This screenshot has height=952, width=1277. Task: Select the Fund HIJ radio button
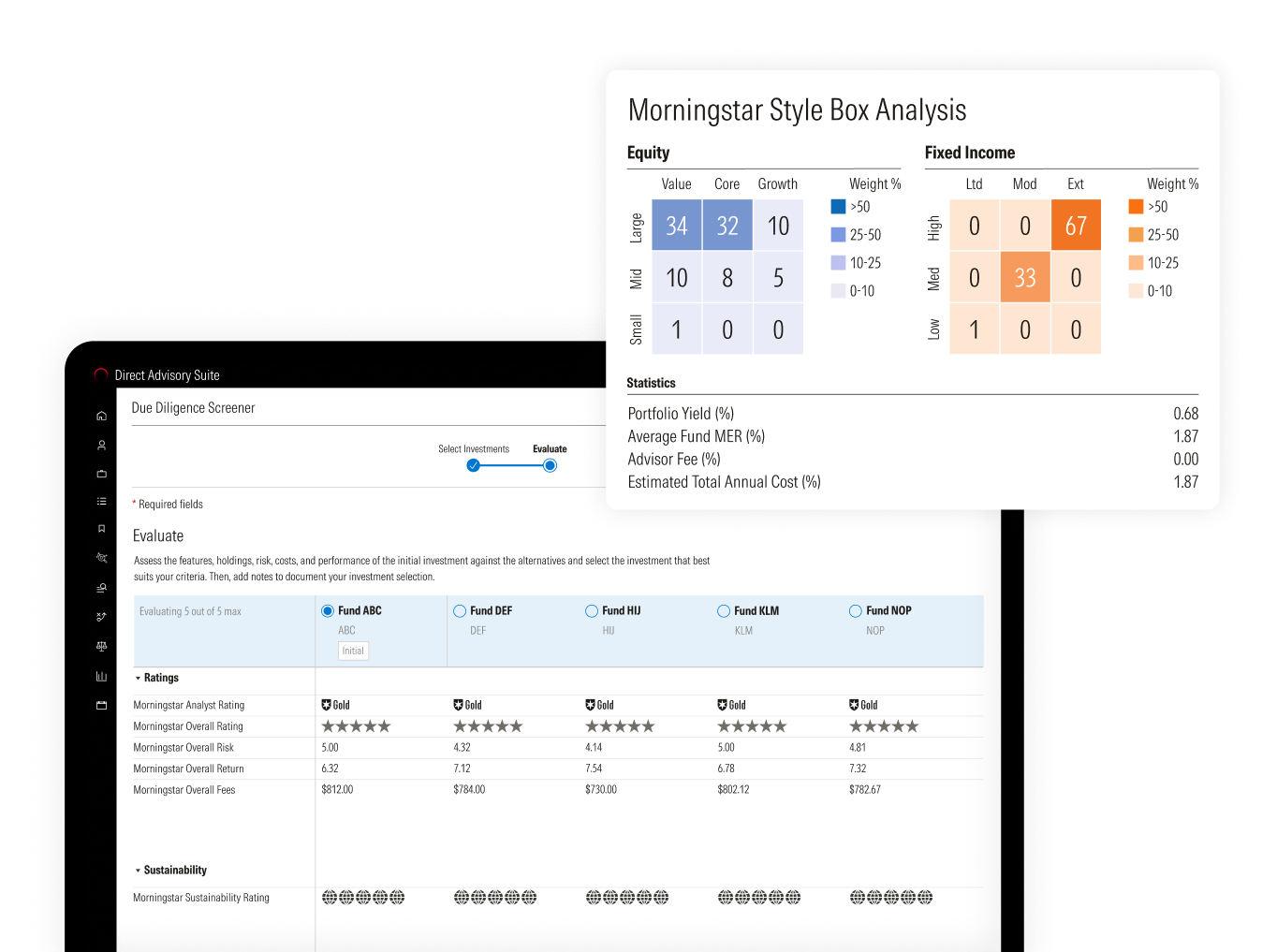coord(592,611)
